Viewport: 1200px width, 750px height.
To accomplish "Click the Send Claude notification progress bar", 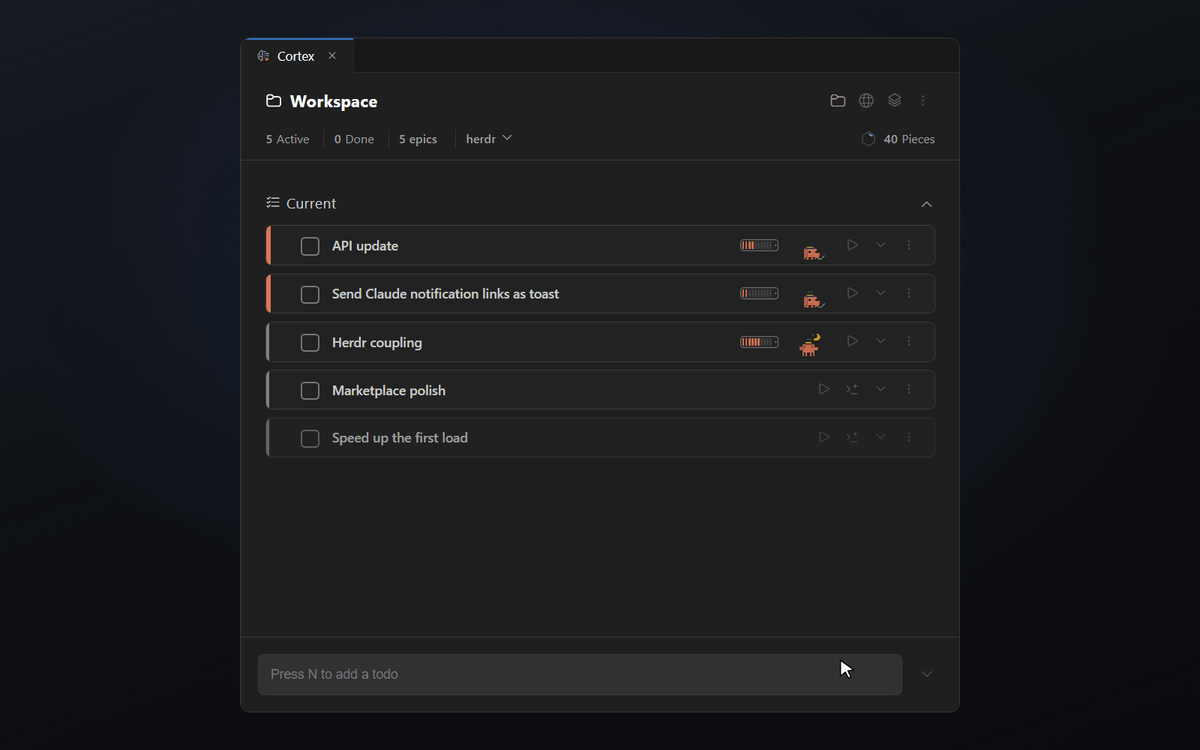I will tap(759, 293).
